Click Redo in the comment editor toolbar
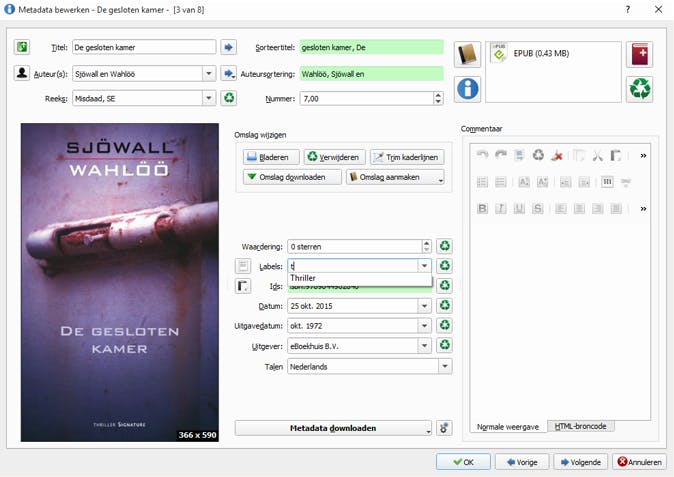 [x=501, y=155]
